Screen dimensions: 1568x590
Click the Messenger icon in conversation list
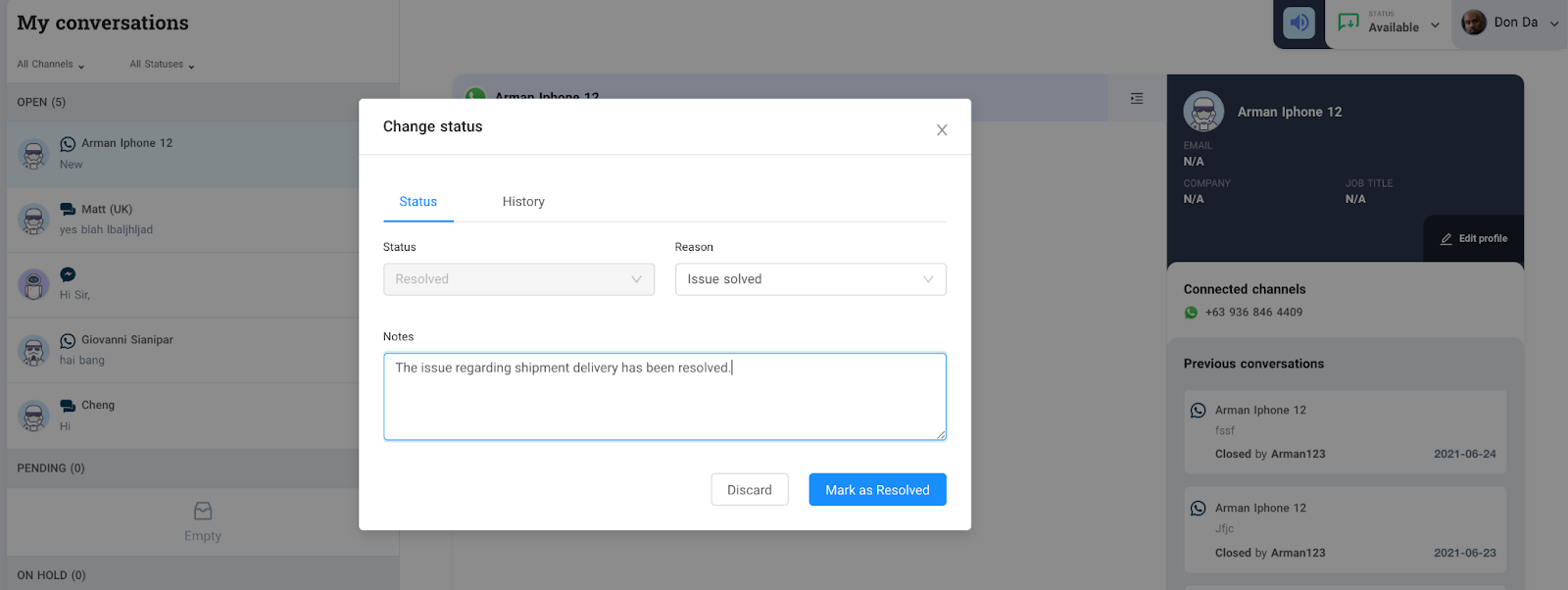click(x=68, y=274)
